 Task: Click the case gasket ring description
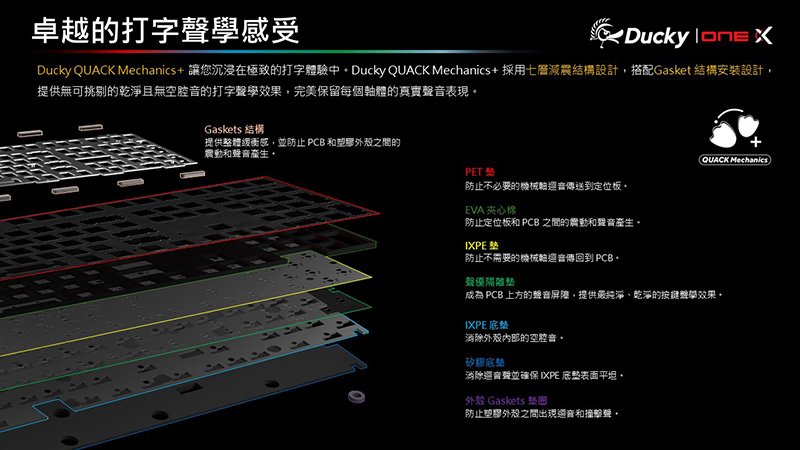pyautogui.click(x=541, y=414)
